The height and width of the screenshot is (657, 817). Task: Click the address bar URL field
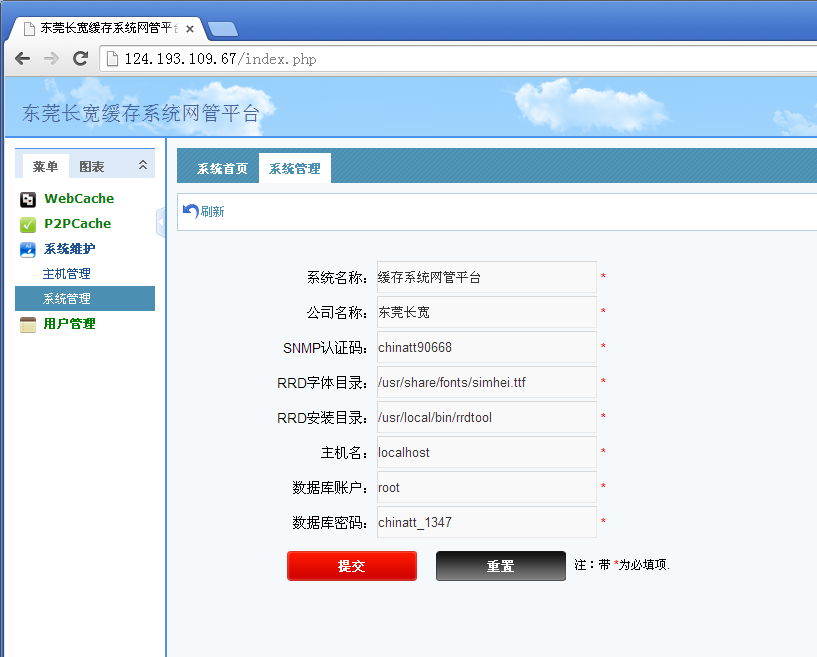click(459, 58)
